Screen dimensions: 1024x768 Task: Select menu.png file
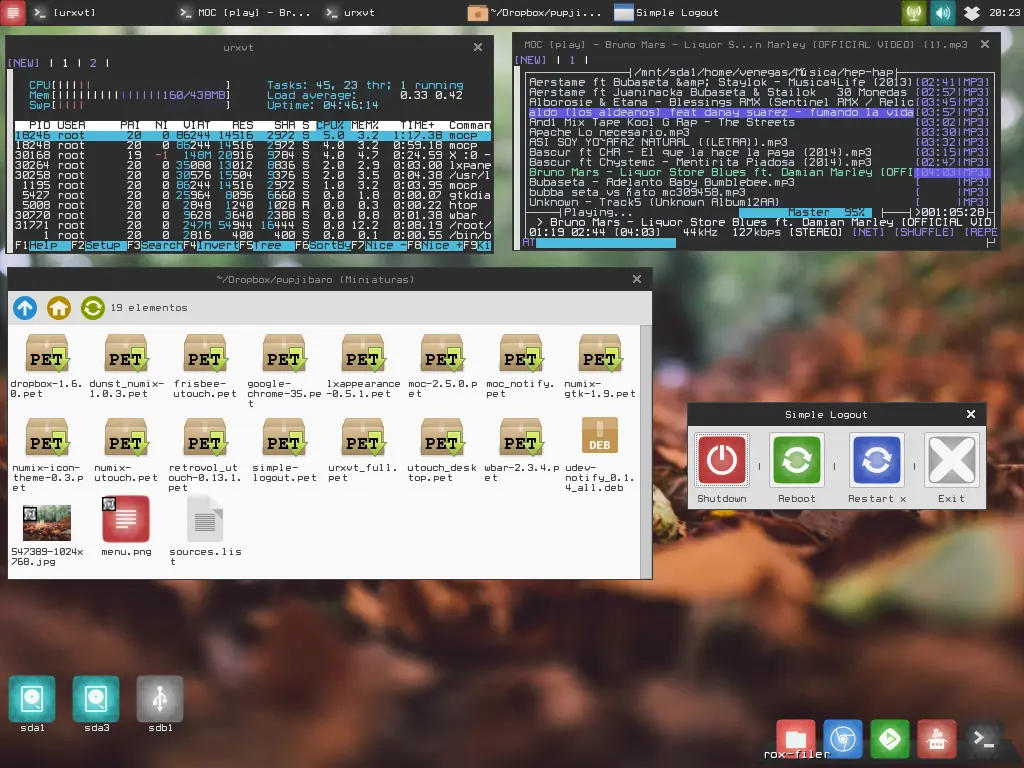tap(126, 526)
